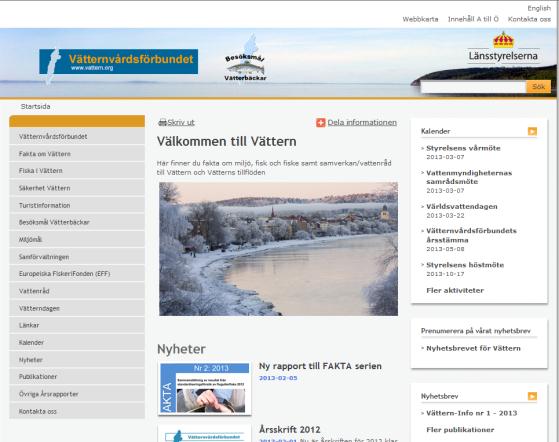This screenshot has width=559, height=442.
Task: Open Övriga Årsrapporter menu item
Action: tap(77, 394)
